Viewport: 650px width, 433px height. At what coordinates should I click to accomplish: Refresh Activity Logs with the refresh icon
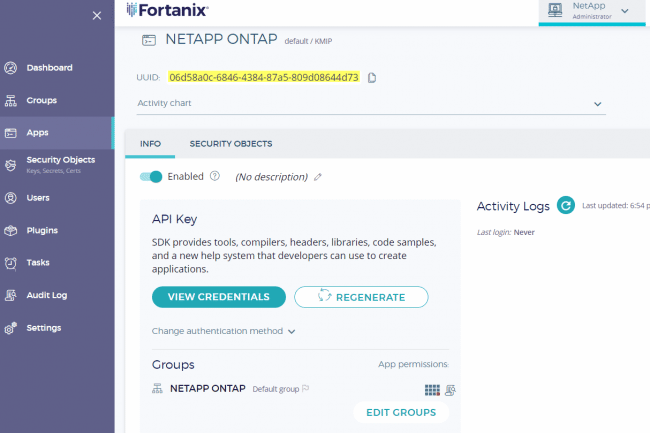[565, 205]
